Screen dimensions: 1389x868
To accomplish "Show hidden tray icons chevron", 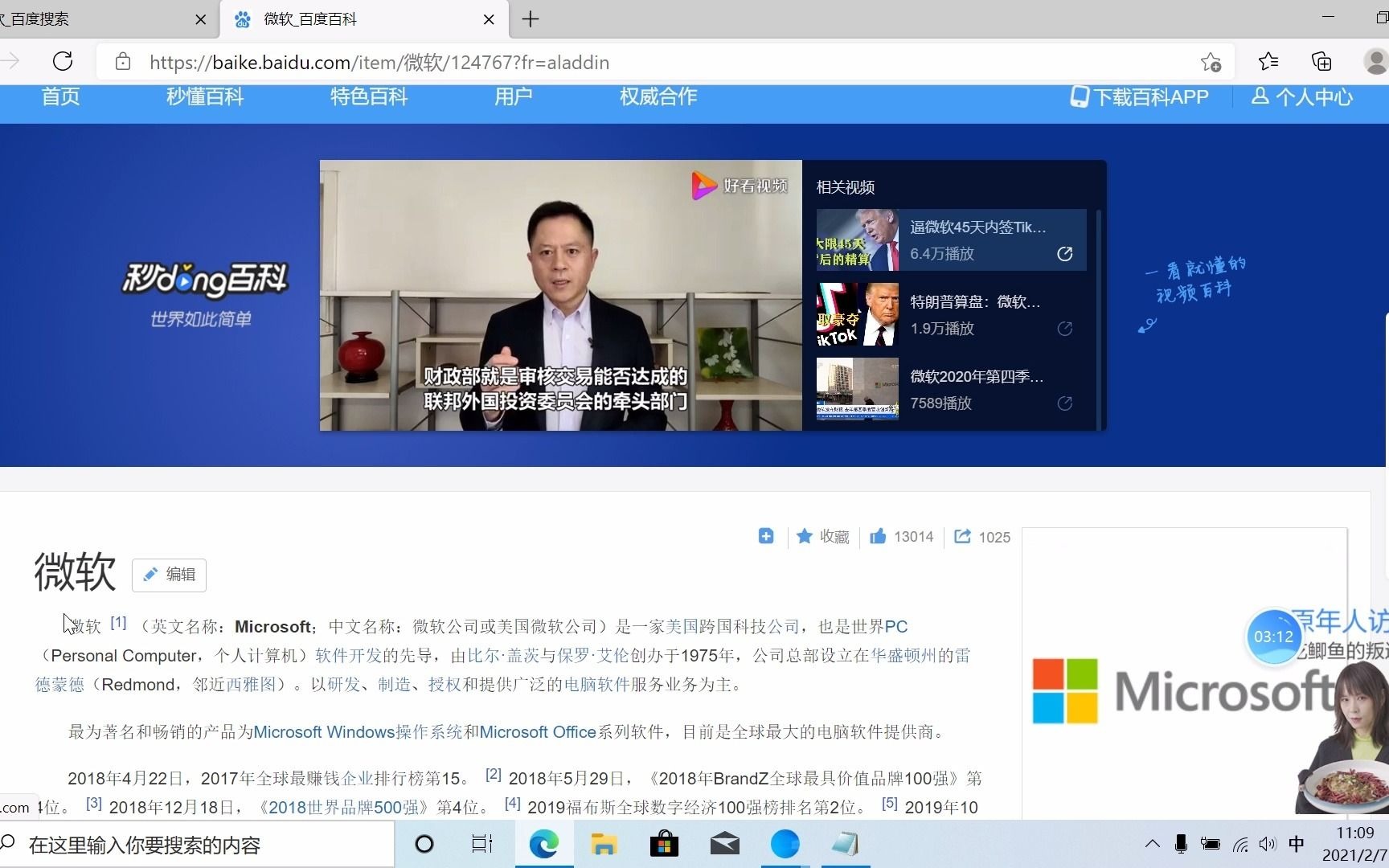I will pos(1152,844).
